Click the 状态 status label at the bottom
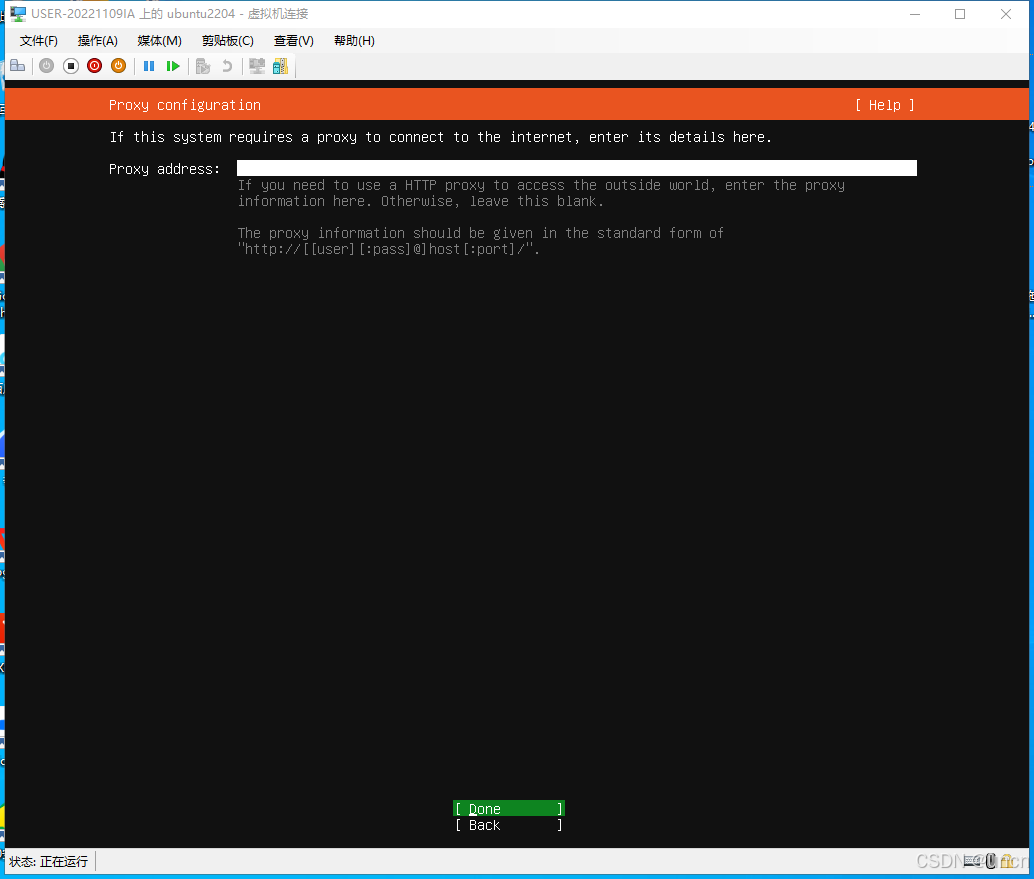 pos(46,861)
